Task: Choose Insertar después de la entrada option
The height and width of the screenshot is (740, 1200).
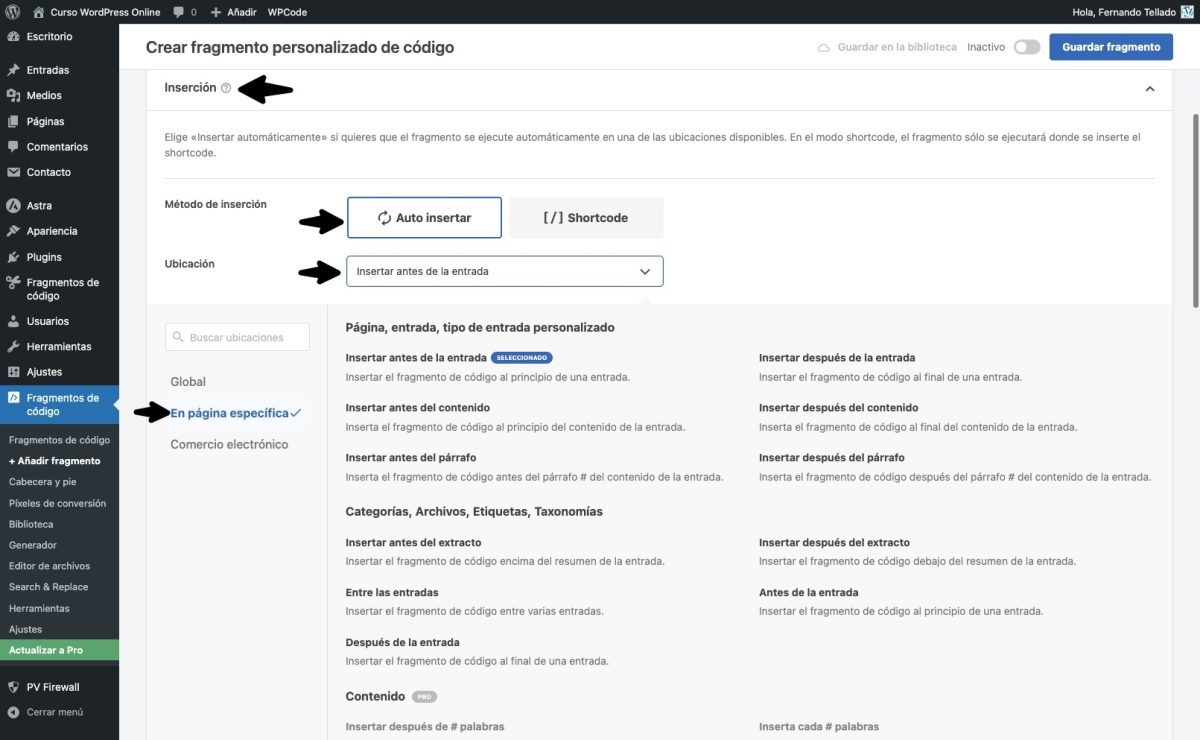Action: pyautogui.click(x=837, y=358)
